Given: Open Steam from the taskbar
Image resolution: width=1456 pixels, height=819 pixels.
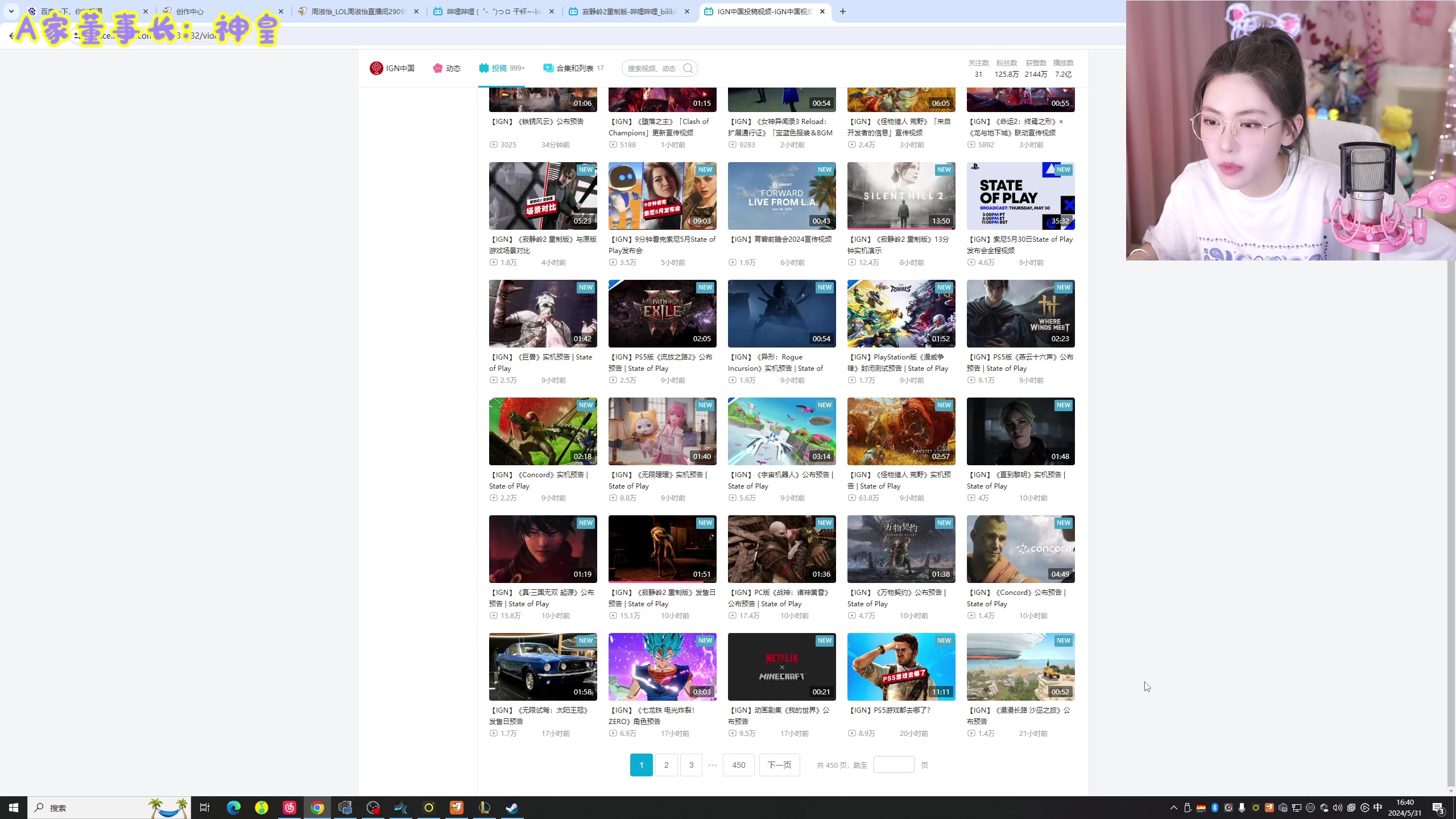Looking at the screenshot, I should [x=512, y=808].
